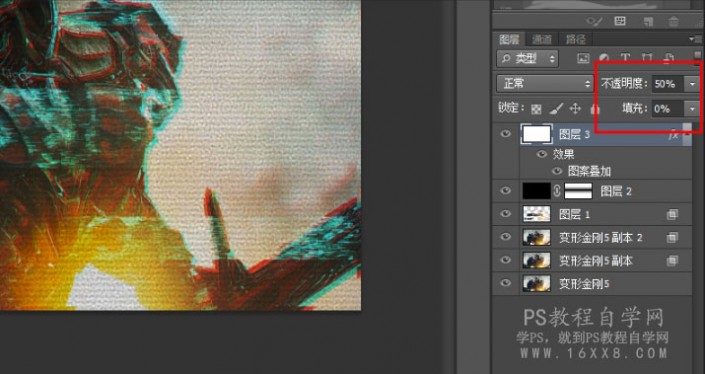This screenshot has width=705, height=374.
Task: Click the adjustment layer filter icon
Action: pos(604,58)
